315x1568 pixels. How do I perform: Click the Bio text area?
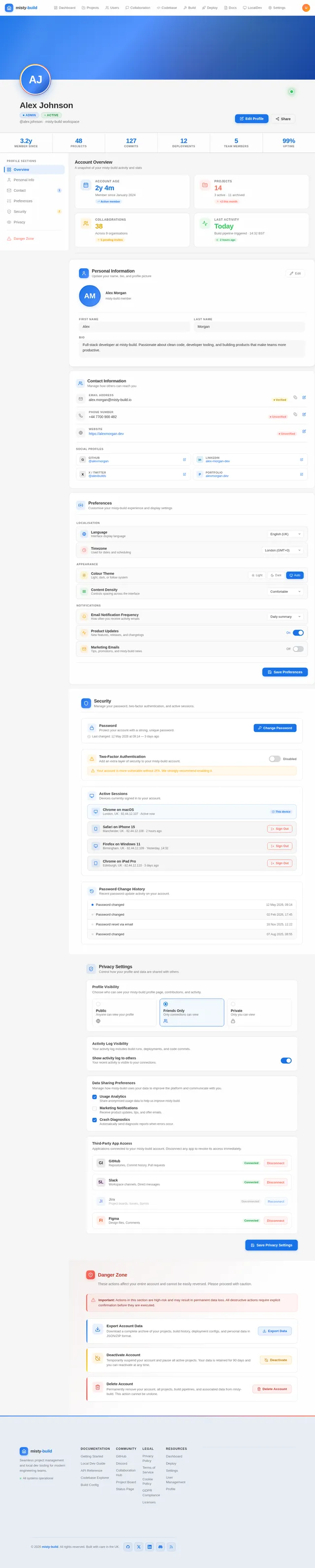192,348
